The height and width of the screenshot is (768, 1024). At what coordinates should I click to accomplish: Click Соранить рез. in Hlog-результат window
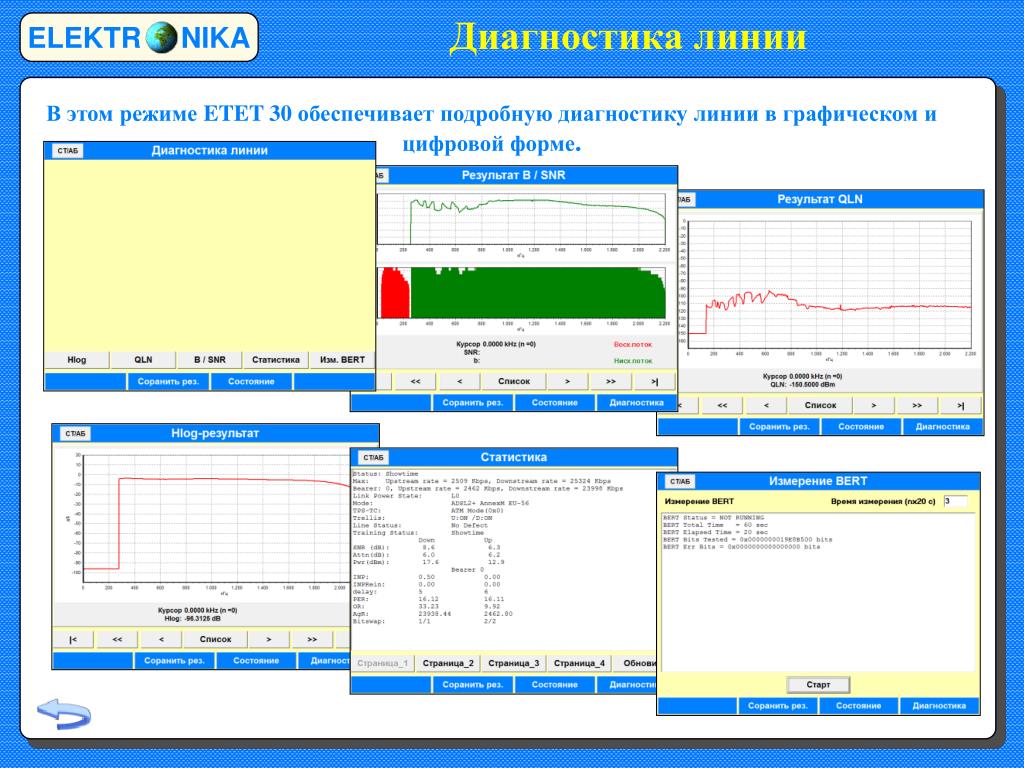tap(174, 661)
